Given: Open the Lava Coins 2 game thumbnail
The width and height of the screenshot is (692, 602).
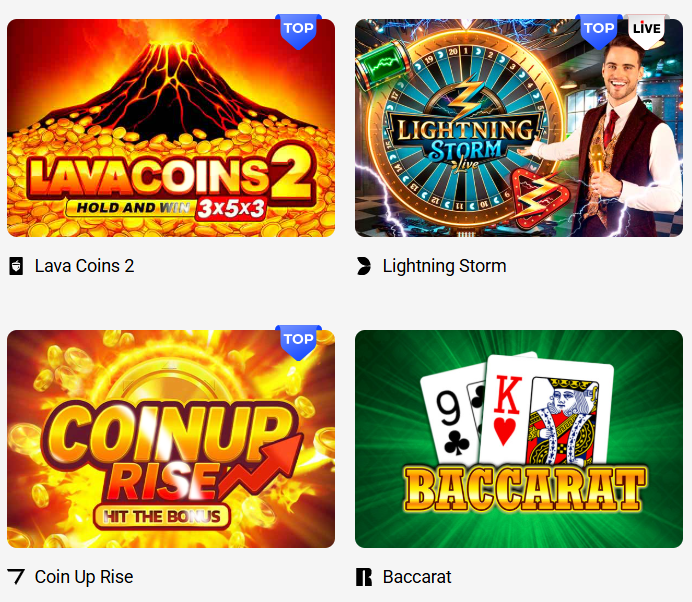Looking at the screenshot, I should point(171,128).
